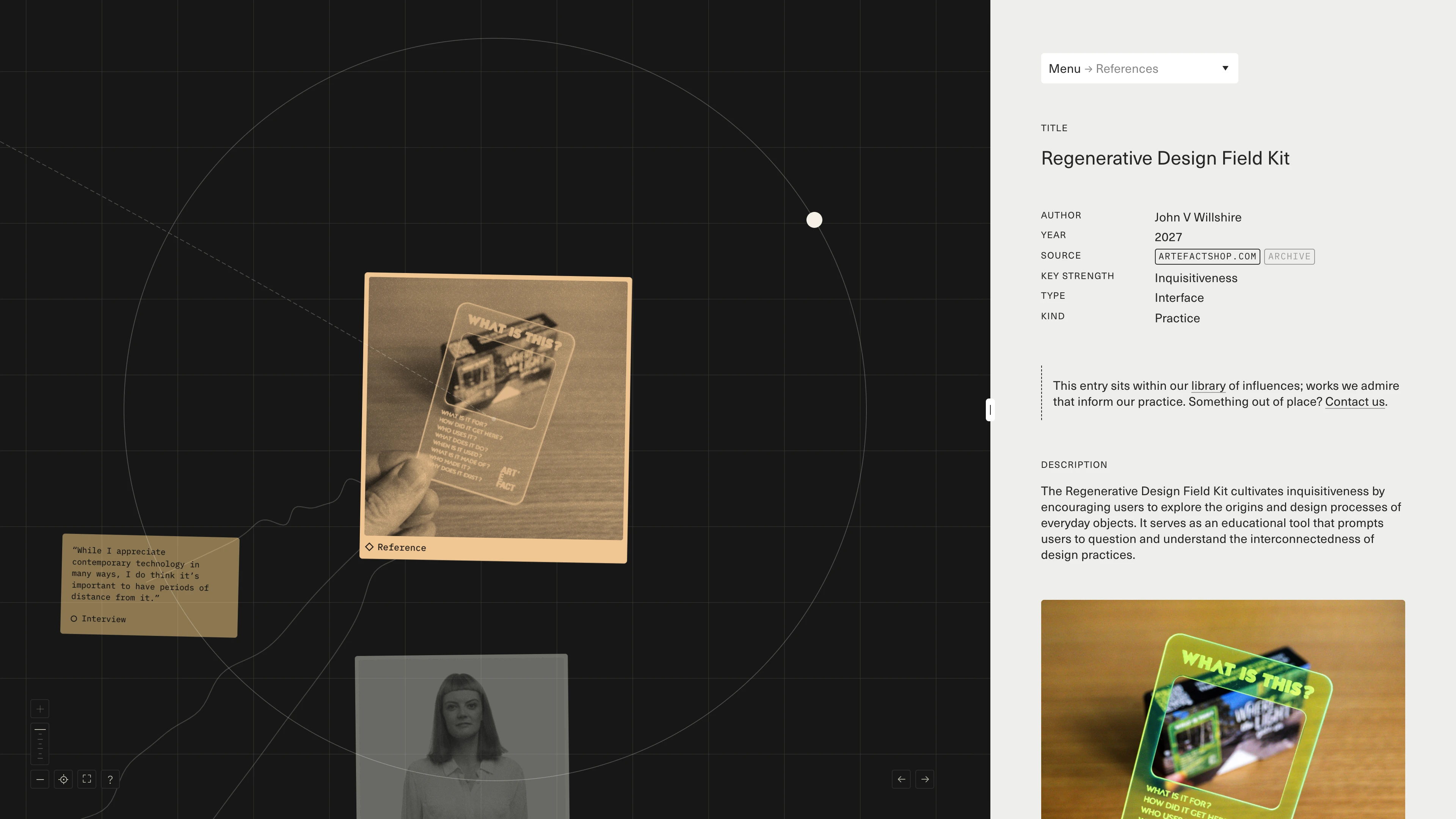Follow the library link
The width and height of the screenshot is (1456, 819).
pyautogui.click(x=1208, y=386)
